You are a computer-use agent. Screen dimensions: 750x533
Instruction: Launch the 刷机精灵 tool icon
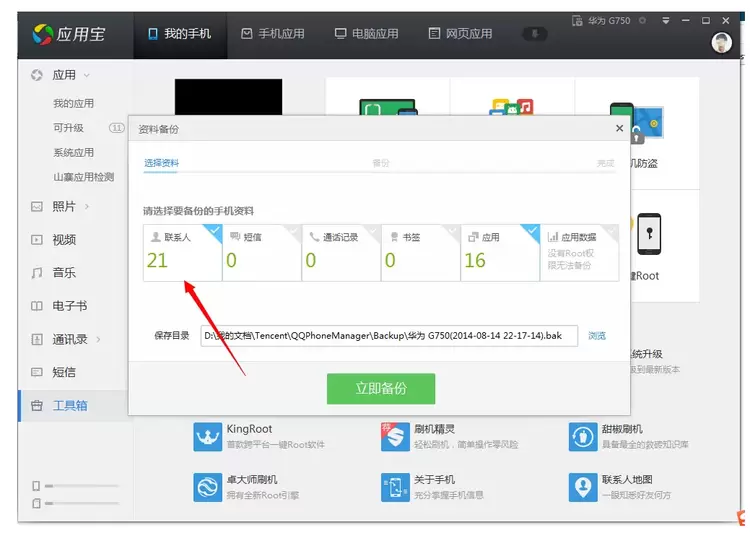(x=393, y=436)
